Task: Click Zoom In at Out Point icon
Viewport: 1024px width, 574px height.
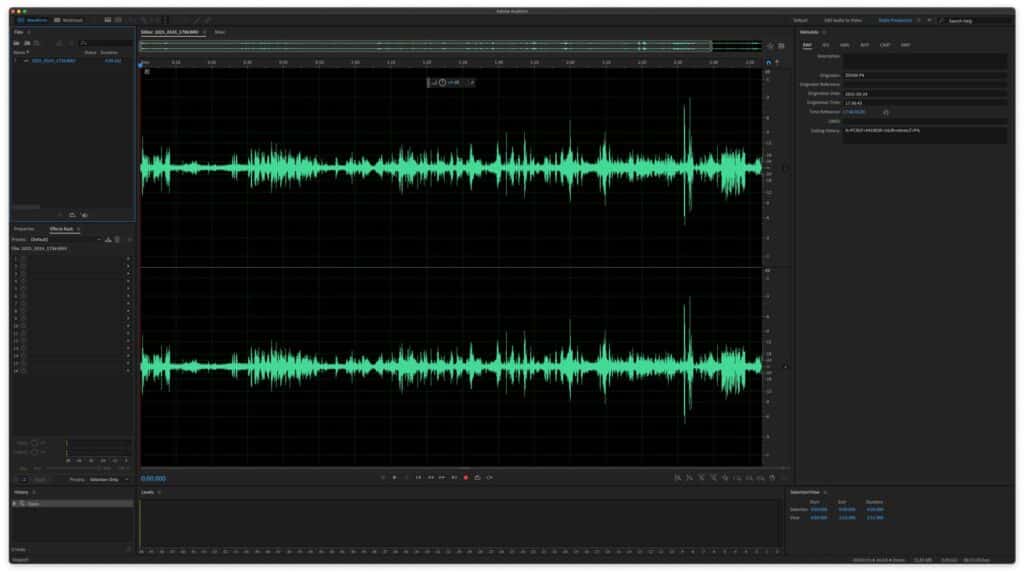Action: coord(749,478)
